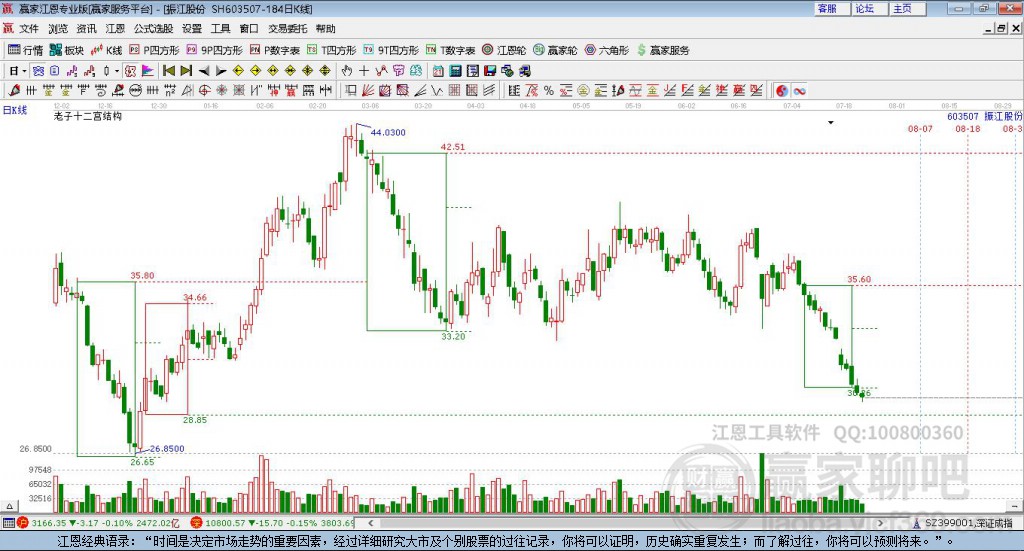The height and width of the screenshot is (551, 1024).
Task: Click the 客服 button in title bar
Action: tap(831, 8)
